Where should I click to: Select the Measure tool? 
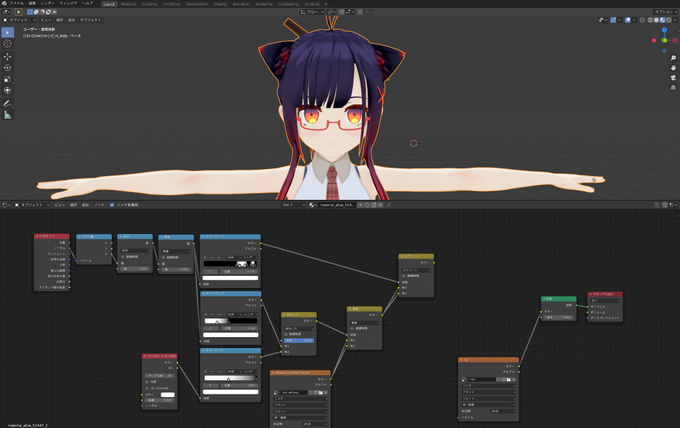[7, 114]
